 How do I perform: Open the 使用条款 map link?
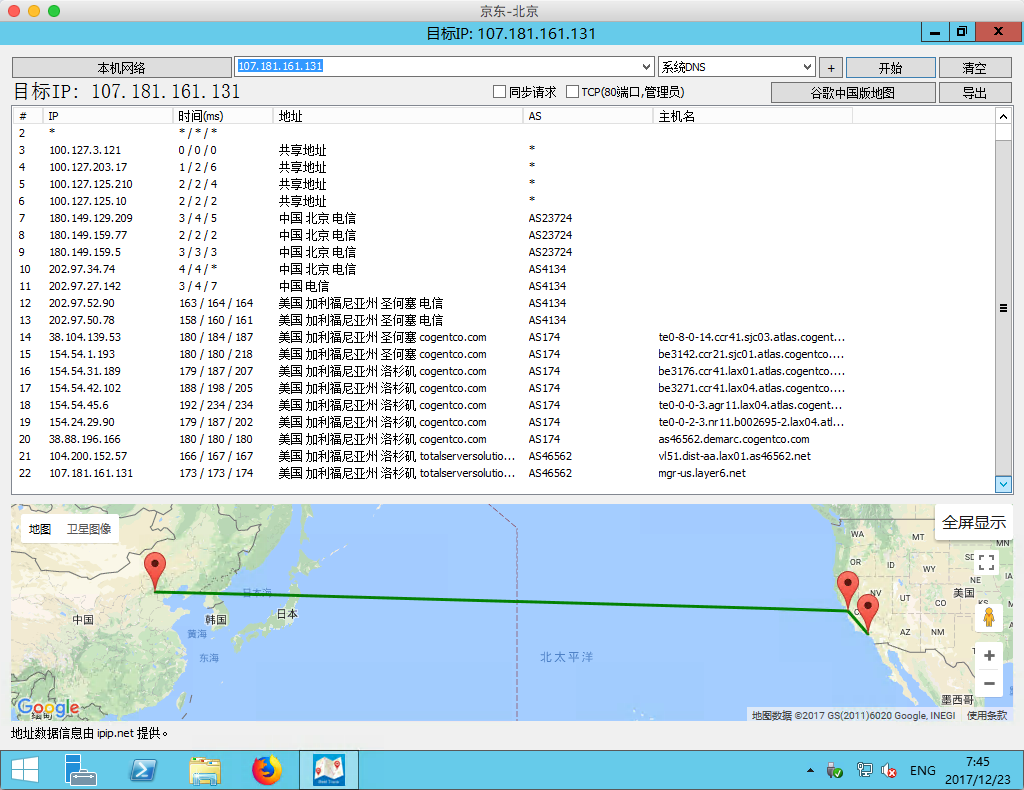pyautogui.click(x=987, y=716)
